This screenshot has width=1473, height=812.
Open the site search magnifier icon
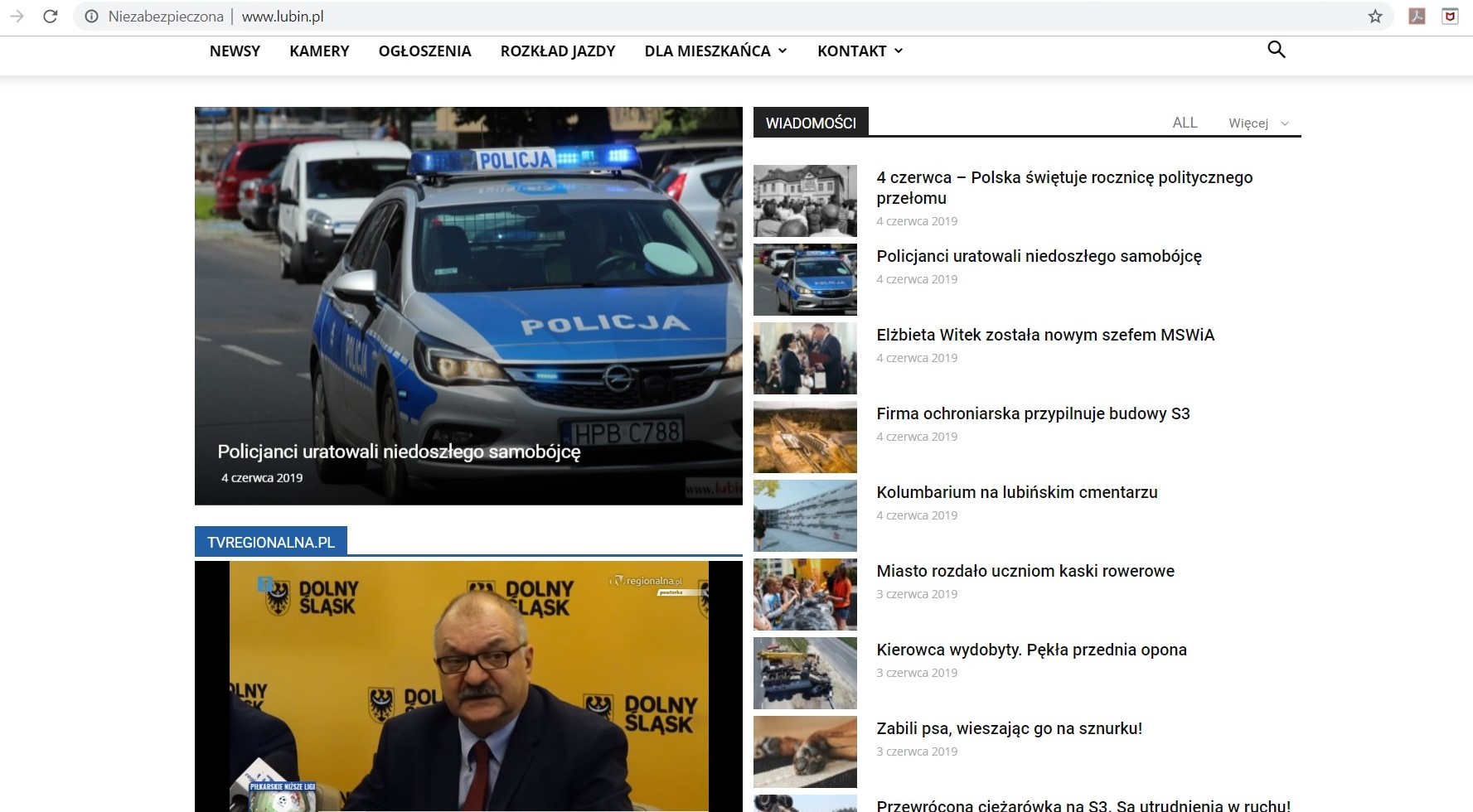(1277, 50)
